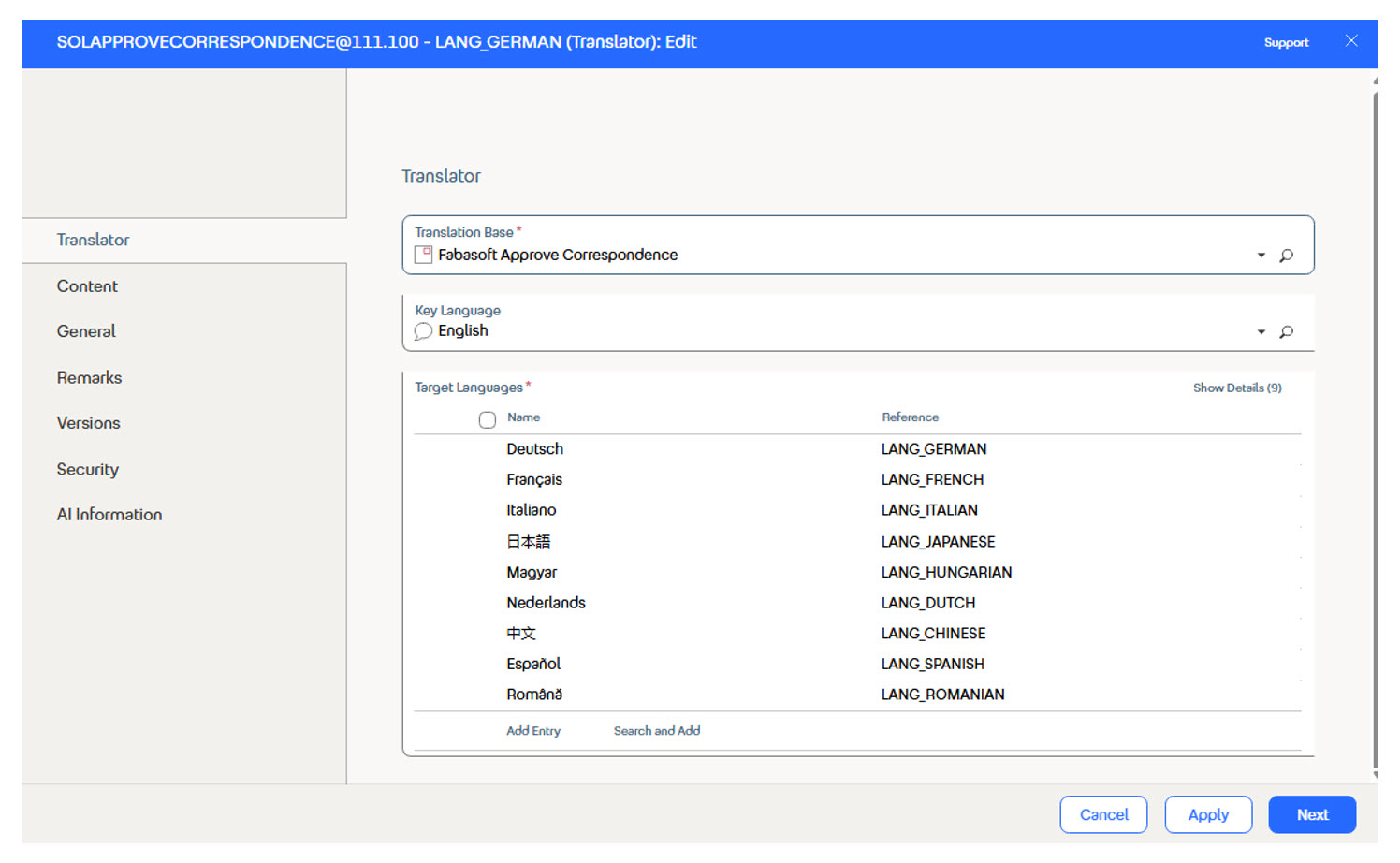Click Add Entry below the language list
Screen dimensions: 1400x863
[533, 731]
